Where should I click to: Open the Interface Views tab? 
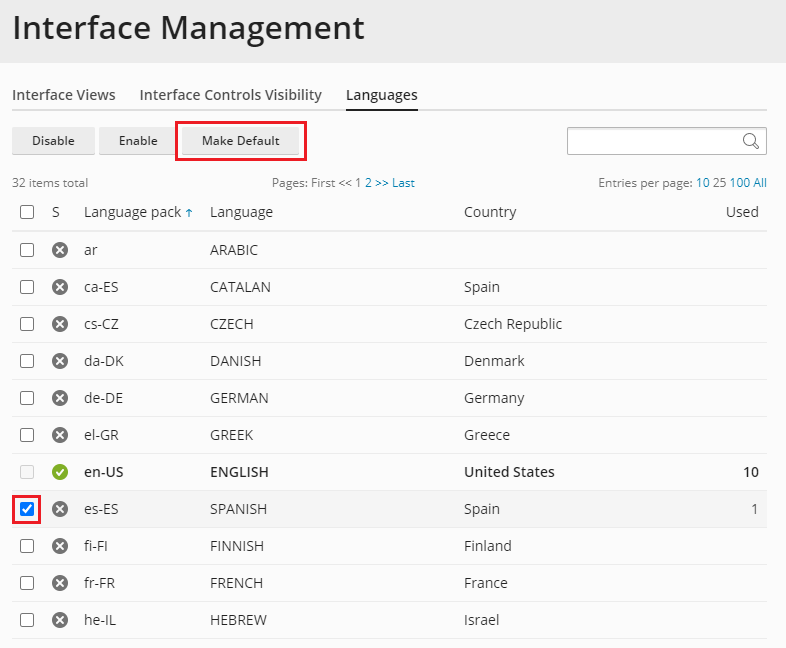point(64,95)
